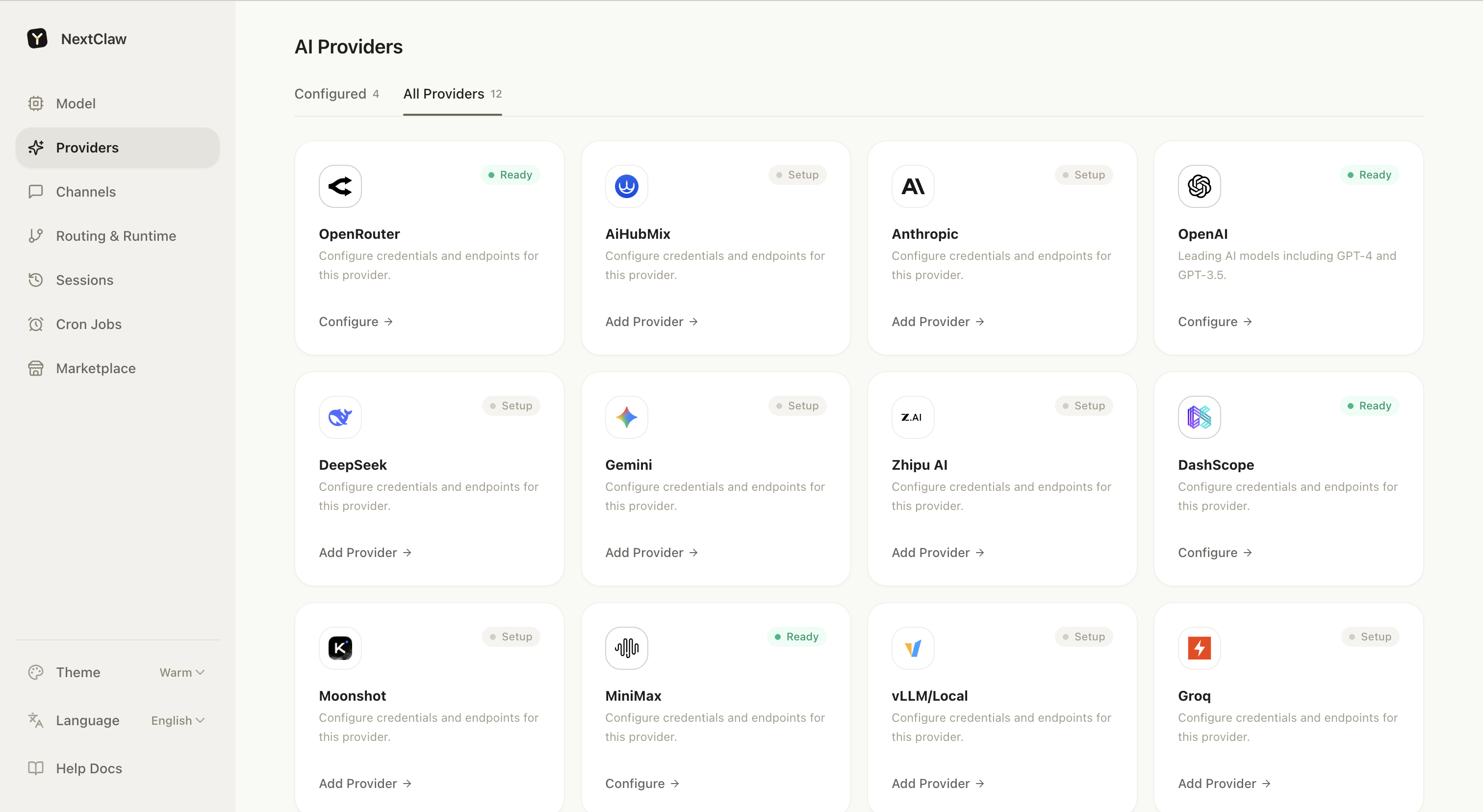Click the NextClaw logo icon
Viewport: 1483px width, 812px height.
coord(37,39)
